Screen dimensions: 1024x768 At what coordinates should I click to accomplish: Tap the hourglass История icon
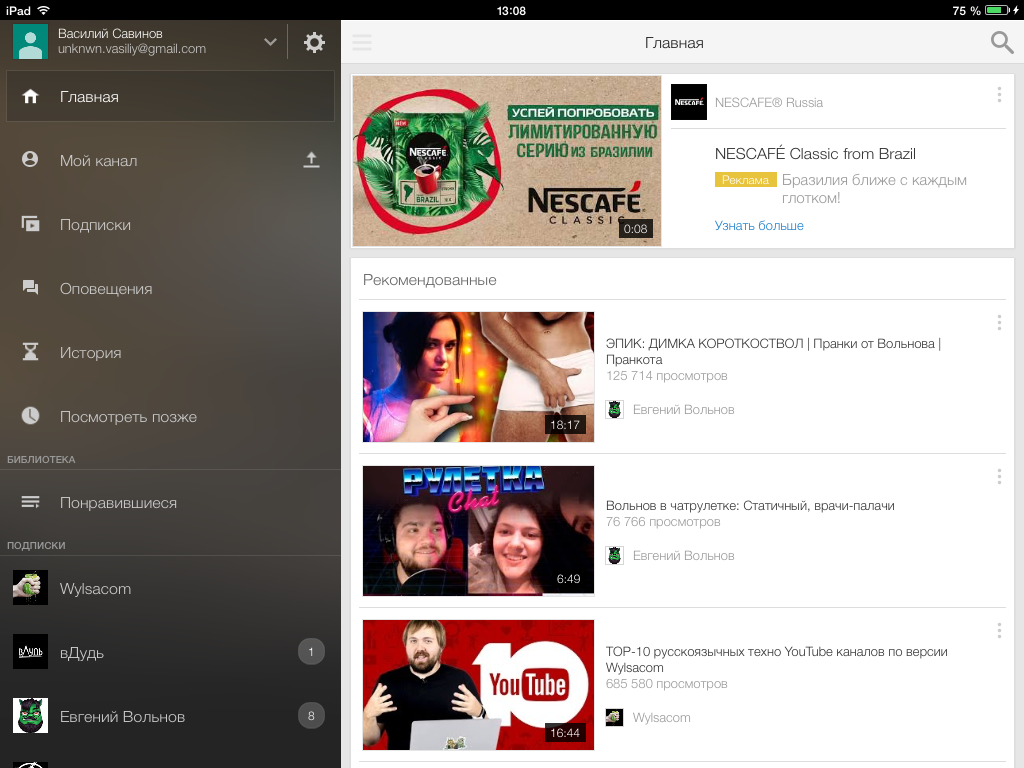(31, 352)
